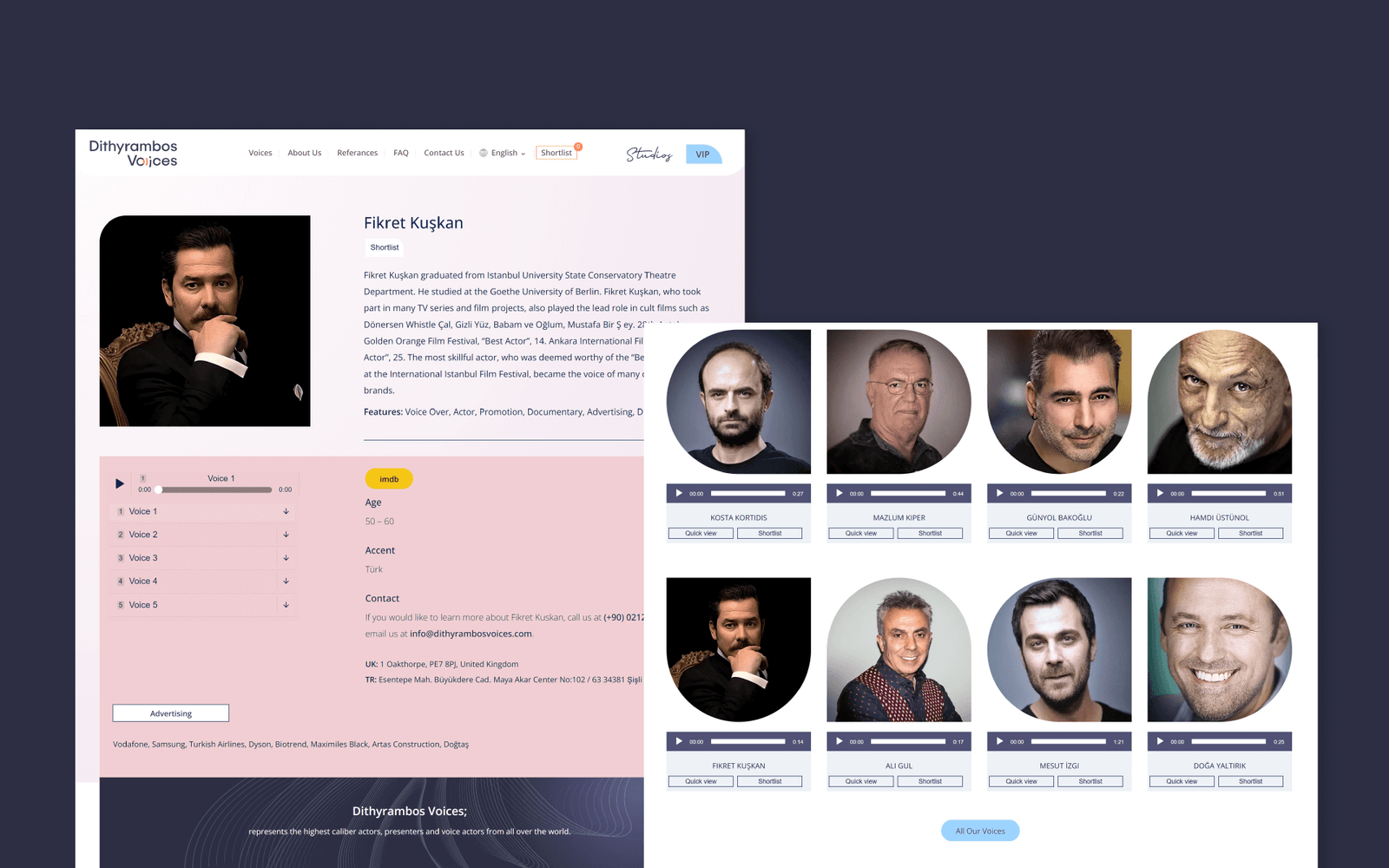Image resolution: width=1389 pixels, height=868 pixels.
Task: Shortlist Hamdi Üstünol
Action: [1251, 533]
